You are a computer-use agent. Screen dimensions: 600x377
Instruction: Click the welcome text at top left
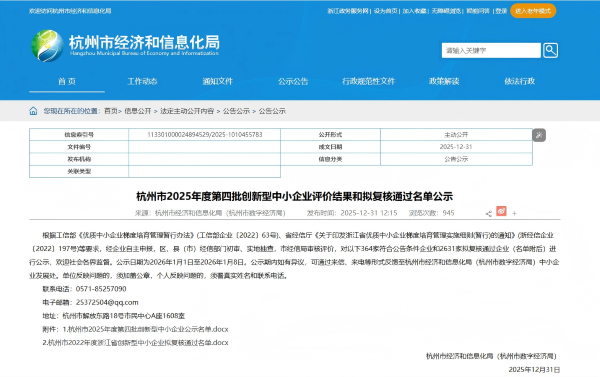[x=70, y=11]
